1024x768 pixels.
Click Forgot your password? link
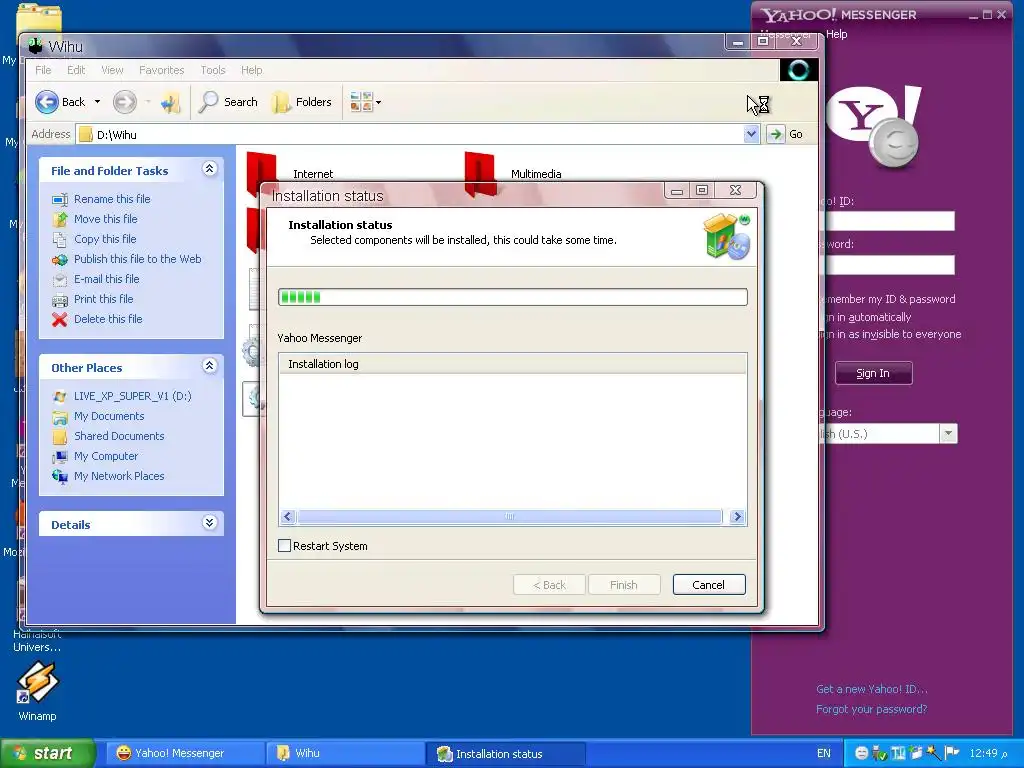click(x=871, y=709)
